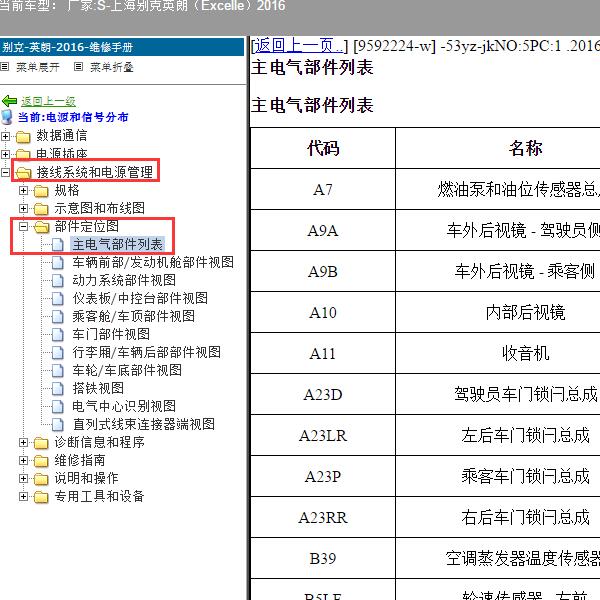Viewport: 600px width, 600px height.
Task: Click table cell A10
Action: [323, 313]
